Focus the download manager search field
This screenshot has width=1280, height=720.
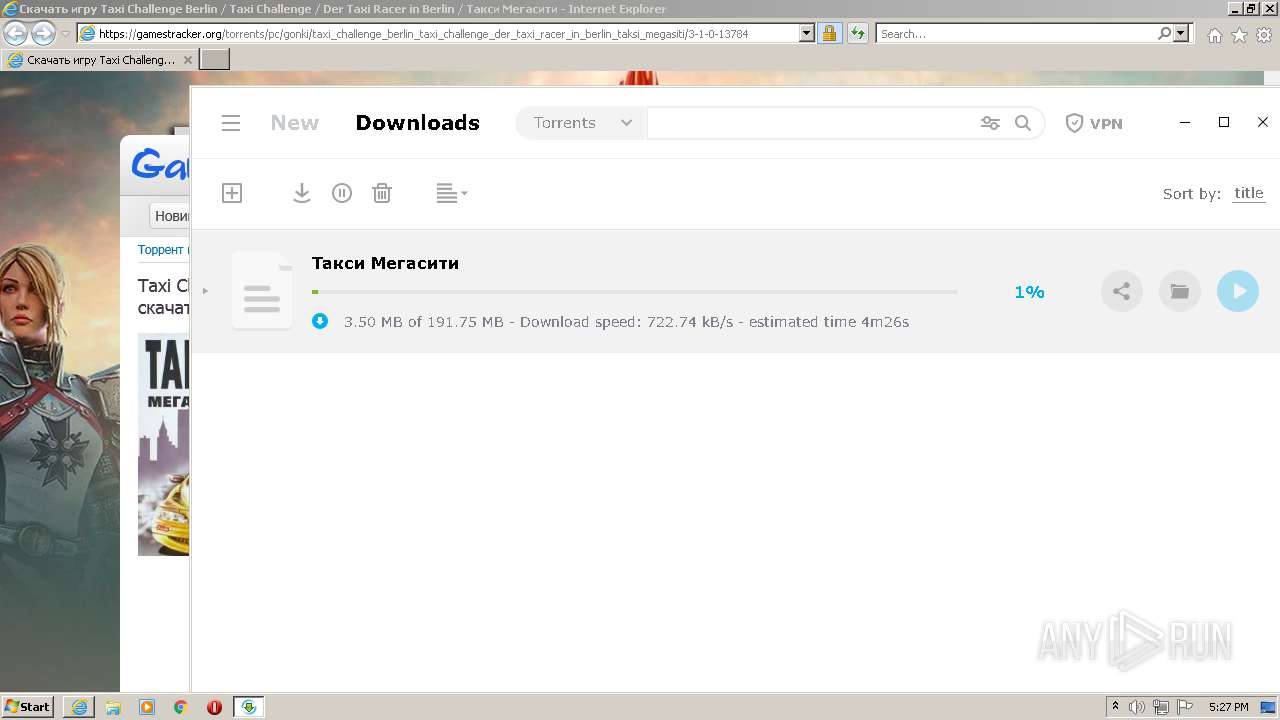click(812, 123)
